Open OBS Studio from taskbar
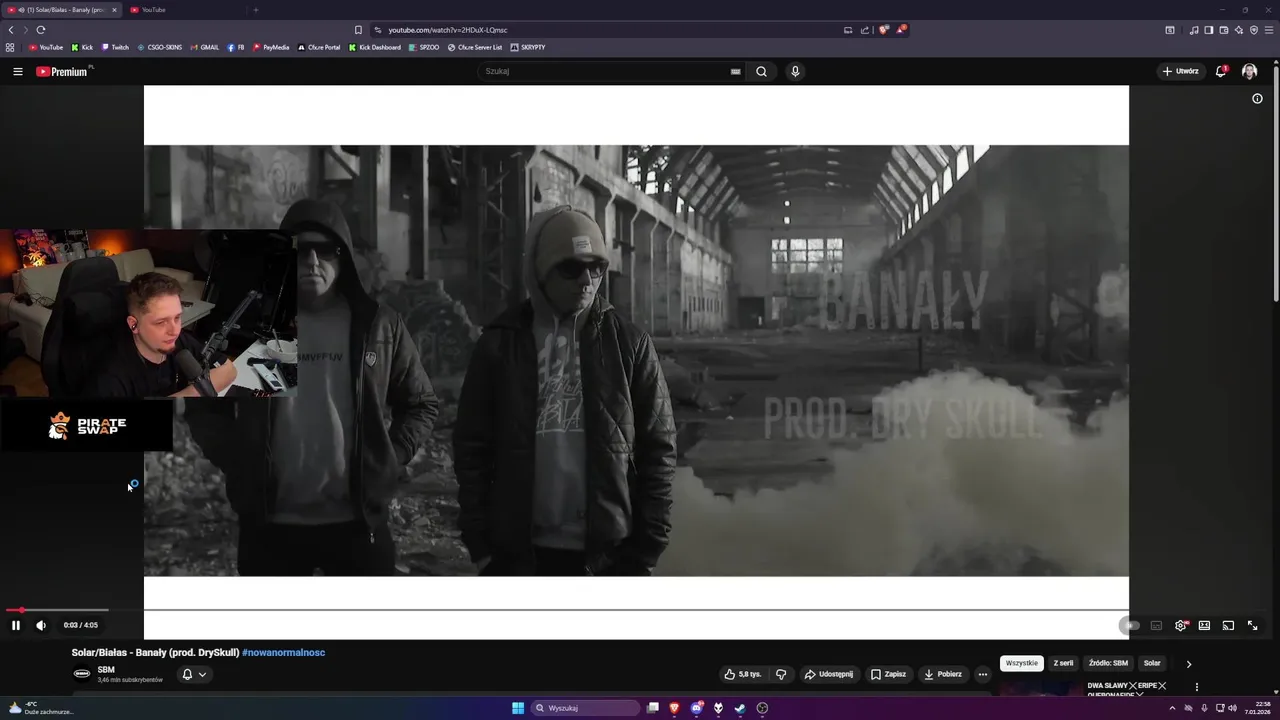Image resolution: width=1280 pixels, height=720 pixels. (x=762, y=708)
